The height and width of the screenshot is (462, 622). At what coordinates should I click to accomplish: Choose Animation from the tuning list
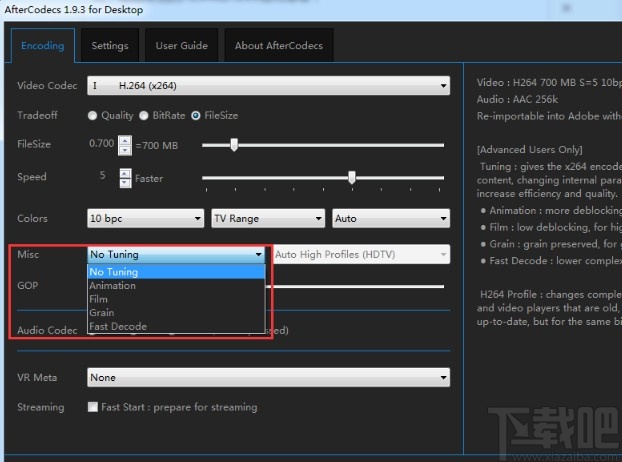tap(112, 286)
